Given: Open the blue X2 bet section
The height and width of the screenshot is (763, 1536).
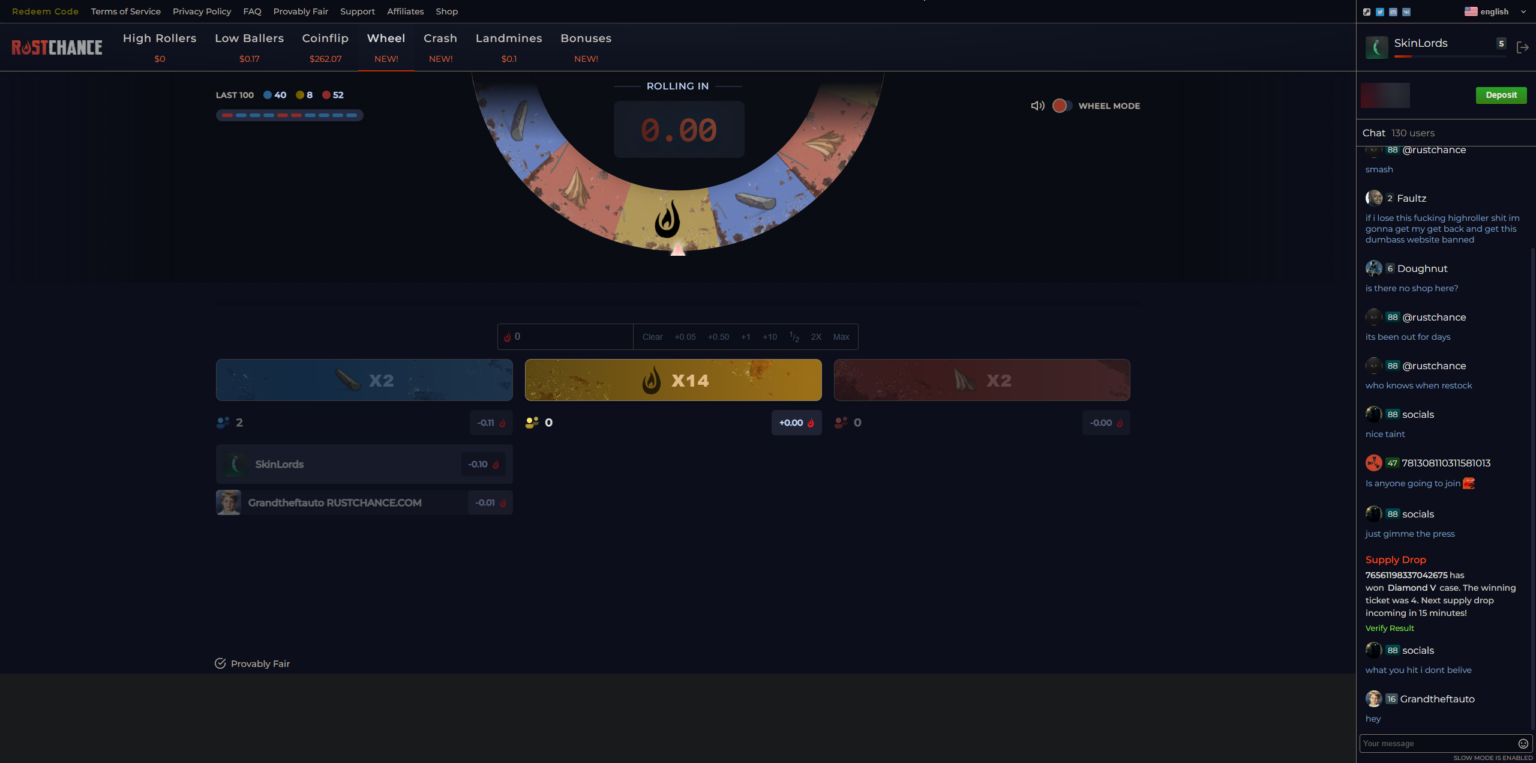Looking at the screenshot, I should (x=364, y=379).
